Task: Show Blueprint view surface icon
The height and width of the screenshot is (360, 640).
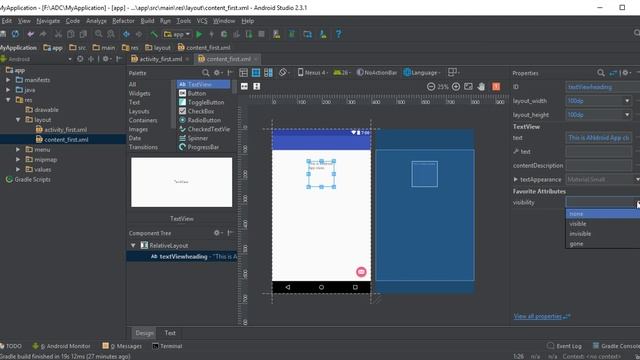Action: click(x=256, y=73)
